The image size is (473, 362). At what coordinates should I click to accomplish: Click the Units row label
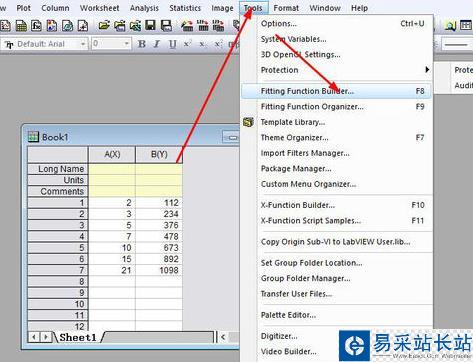click(58, 180)
